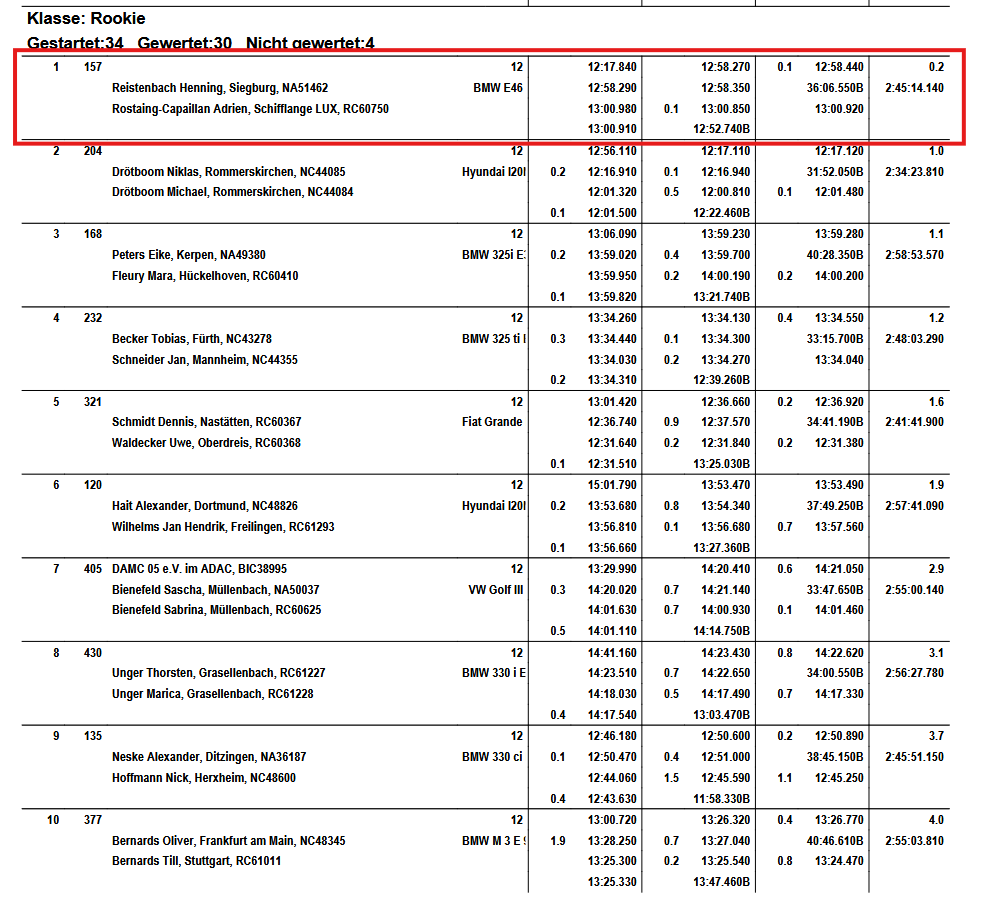Click co-driver Rostaing-Capaillan Adrien entry
Screen dimensions: 987x900
click(x=250, y=109)
